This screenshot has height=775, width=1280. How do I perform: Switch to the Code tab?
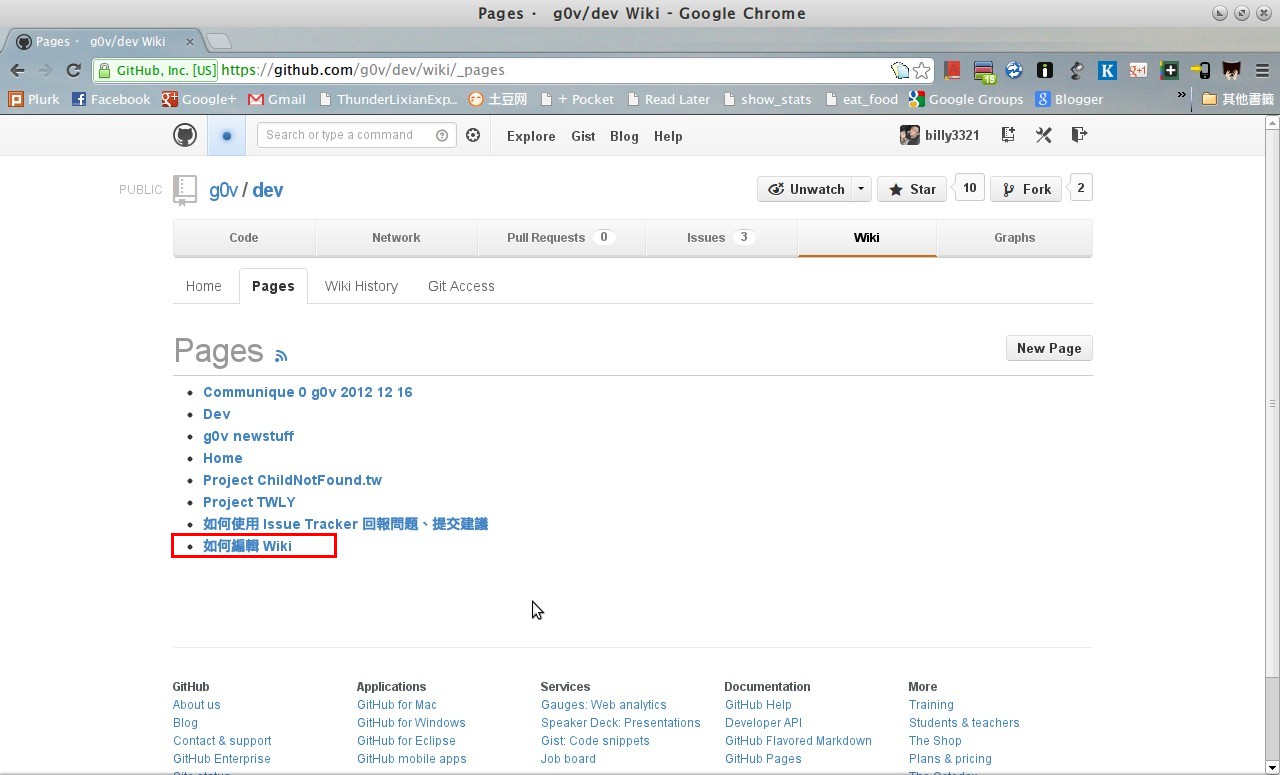tap(244, 238)
